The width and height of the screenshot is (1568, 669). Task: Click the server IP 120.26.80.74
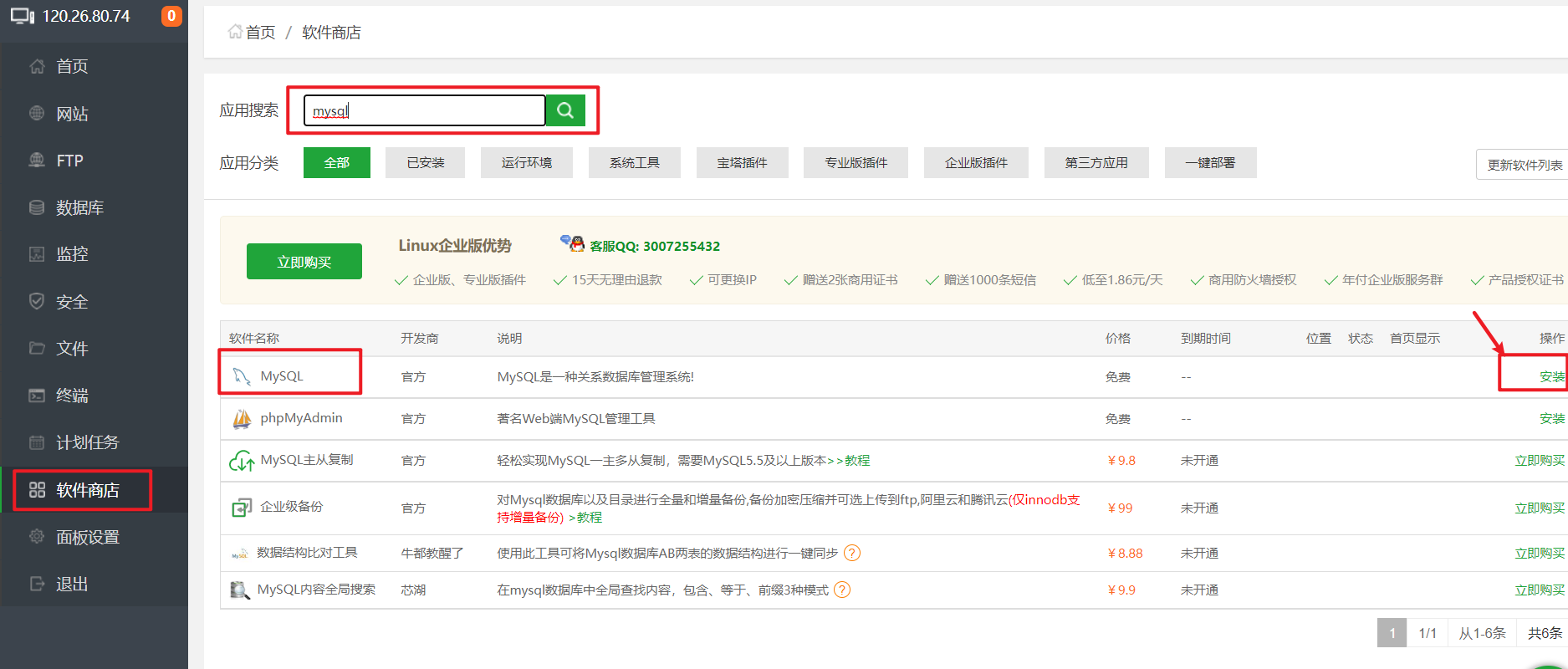[x=86, y=16]
